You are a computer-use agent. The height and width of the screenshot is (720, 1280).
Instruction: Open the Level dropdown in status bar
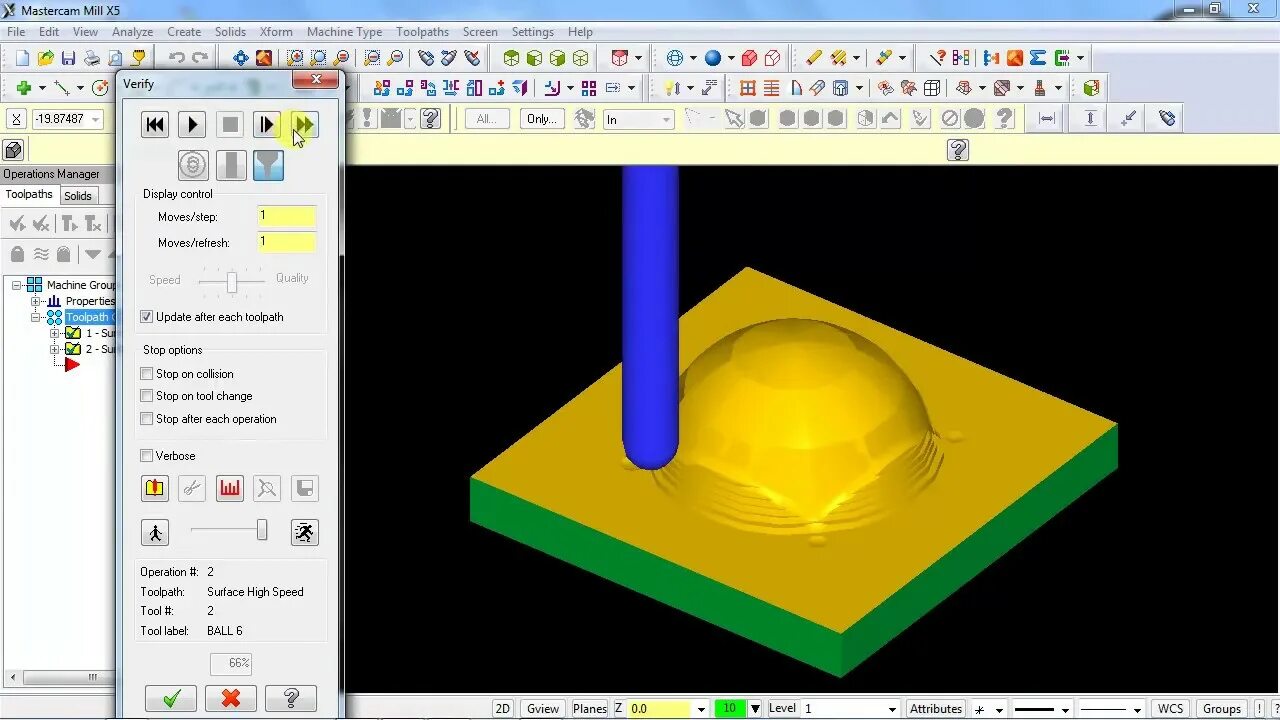[892, 709]
